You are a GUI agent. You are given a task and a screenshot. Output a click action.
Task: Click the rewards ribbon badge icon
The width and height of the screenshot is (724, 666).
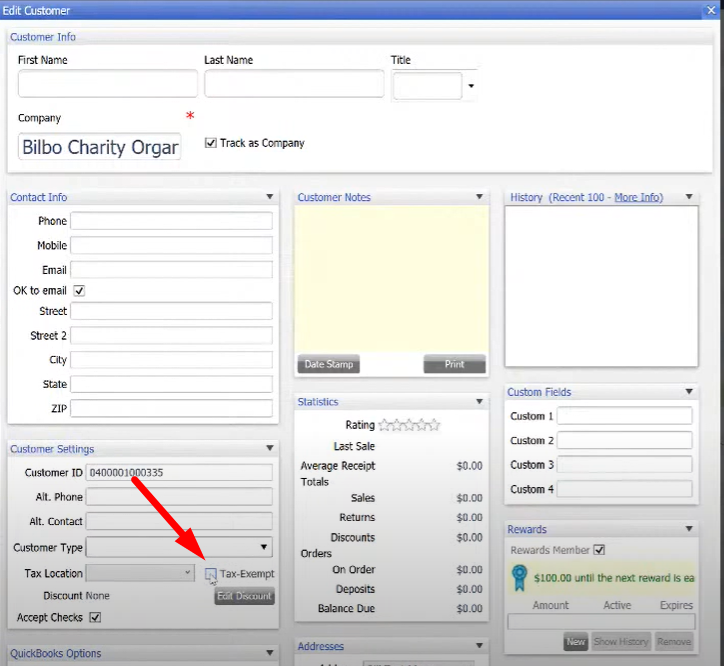(519, 578)
